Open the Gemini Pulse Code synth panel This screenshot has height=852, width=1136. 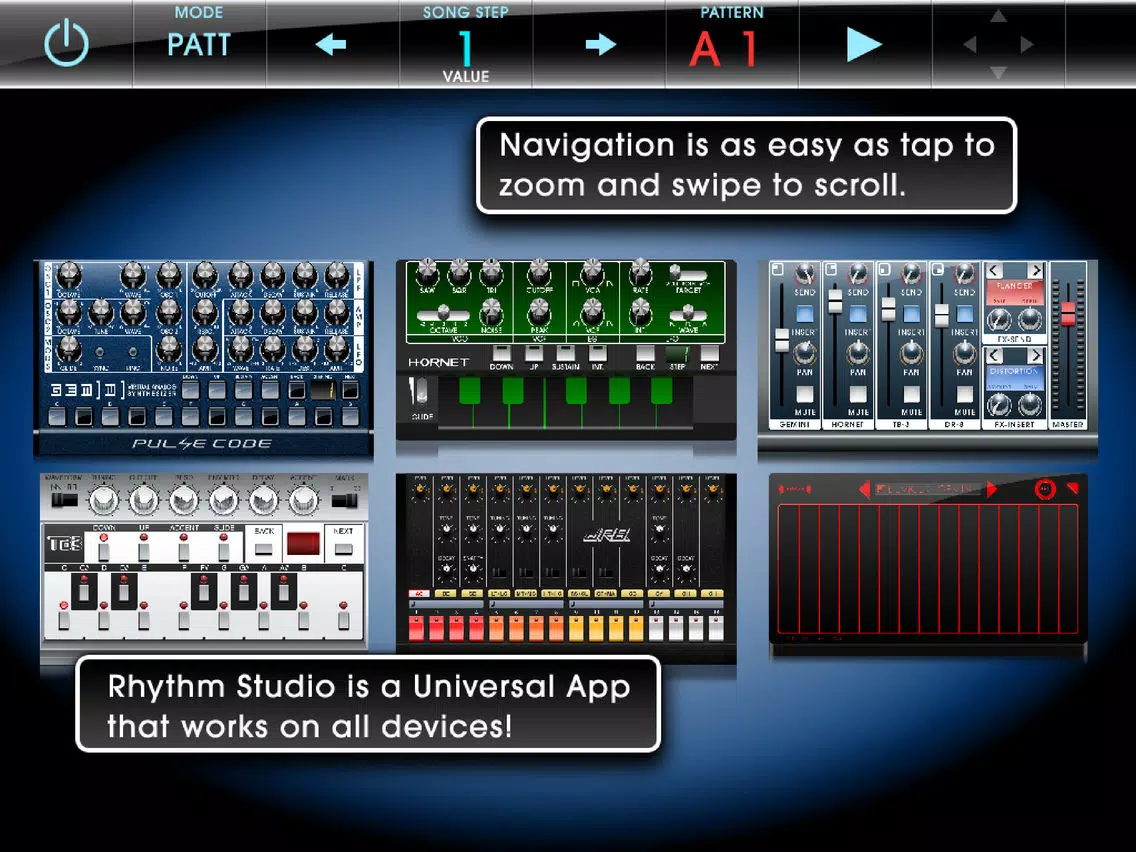(204, 358)
